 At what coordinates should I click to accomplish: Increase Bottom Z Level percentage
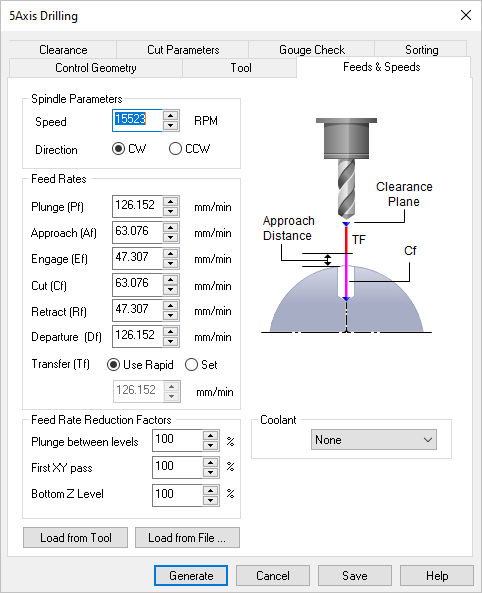click(210, 491)
